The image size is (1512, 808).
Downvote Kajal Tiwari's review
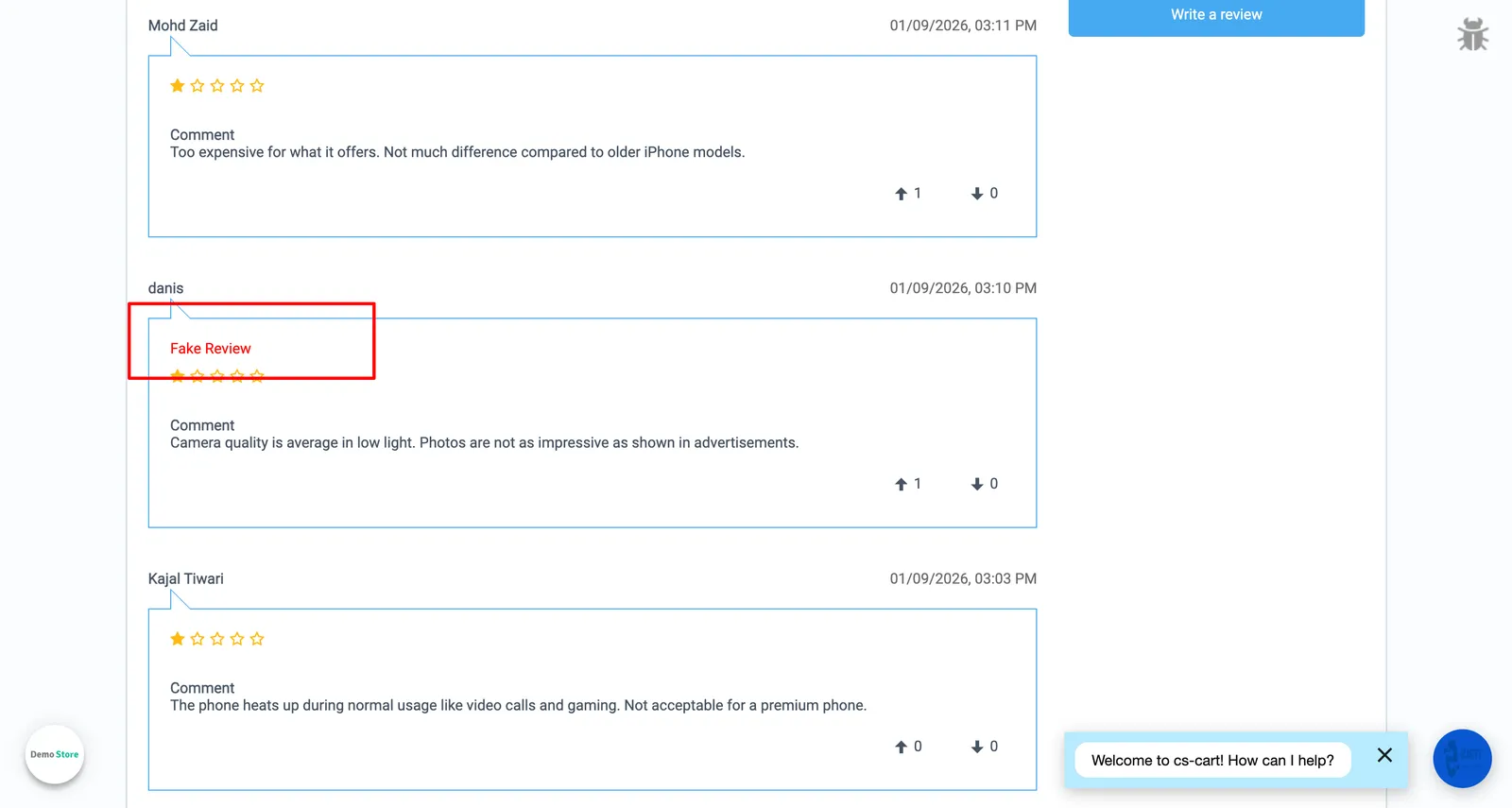click(x=977, y=747)
